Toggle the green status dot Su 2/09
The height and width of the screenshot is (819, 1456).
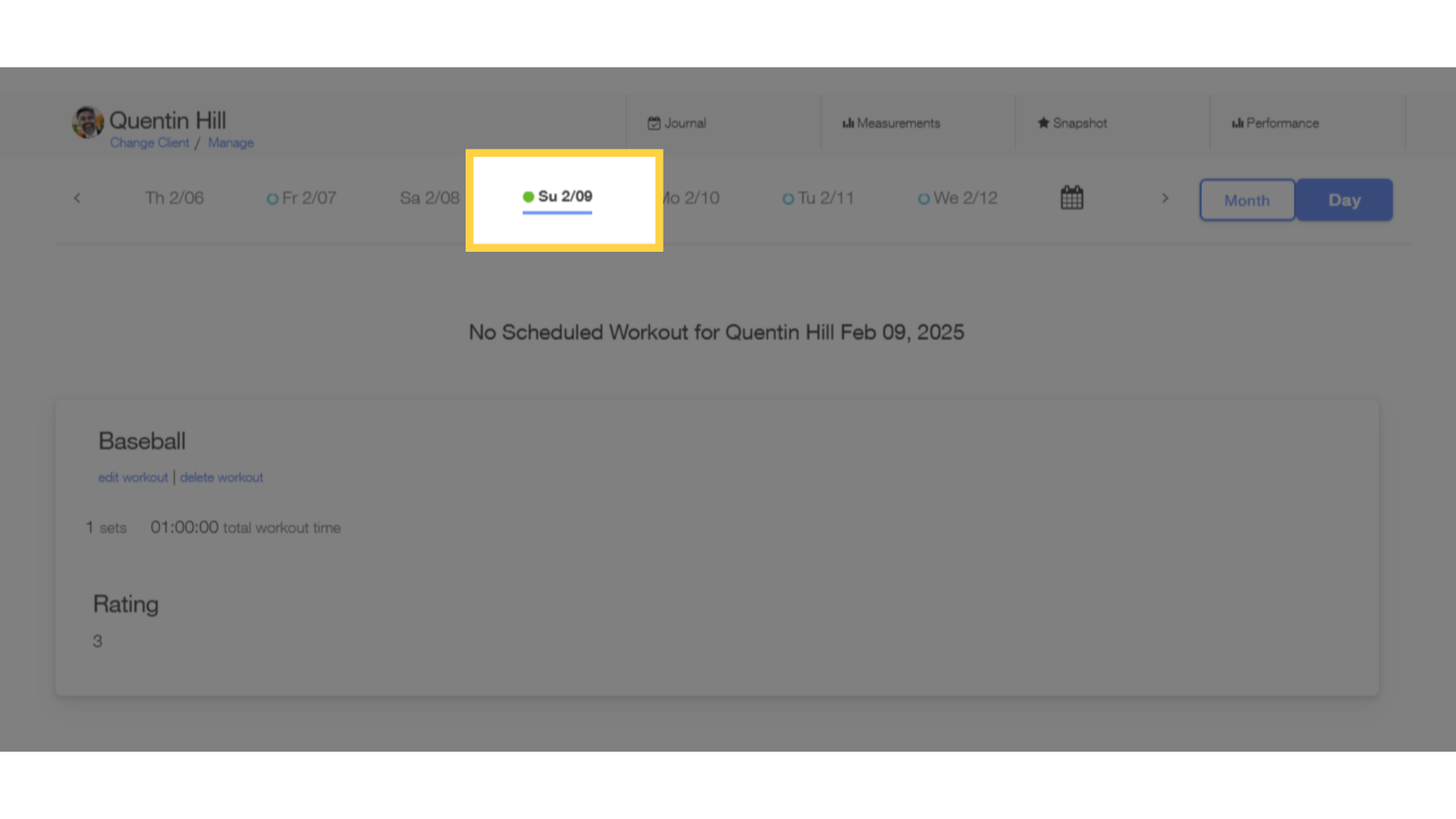527,195
